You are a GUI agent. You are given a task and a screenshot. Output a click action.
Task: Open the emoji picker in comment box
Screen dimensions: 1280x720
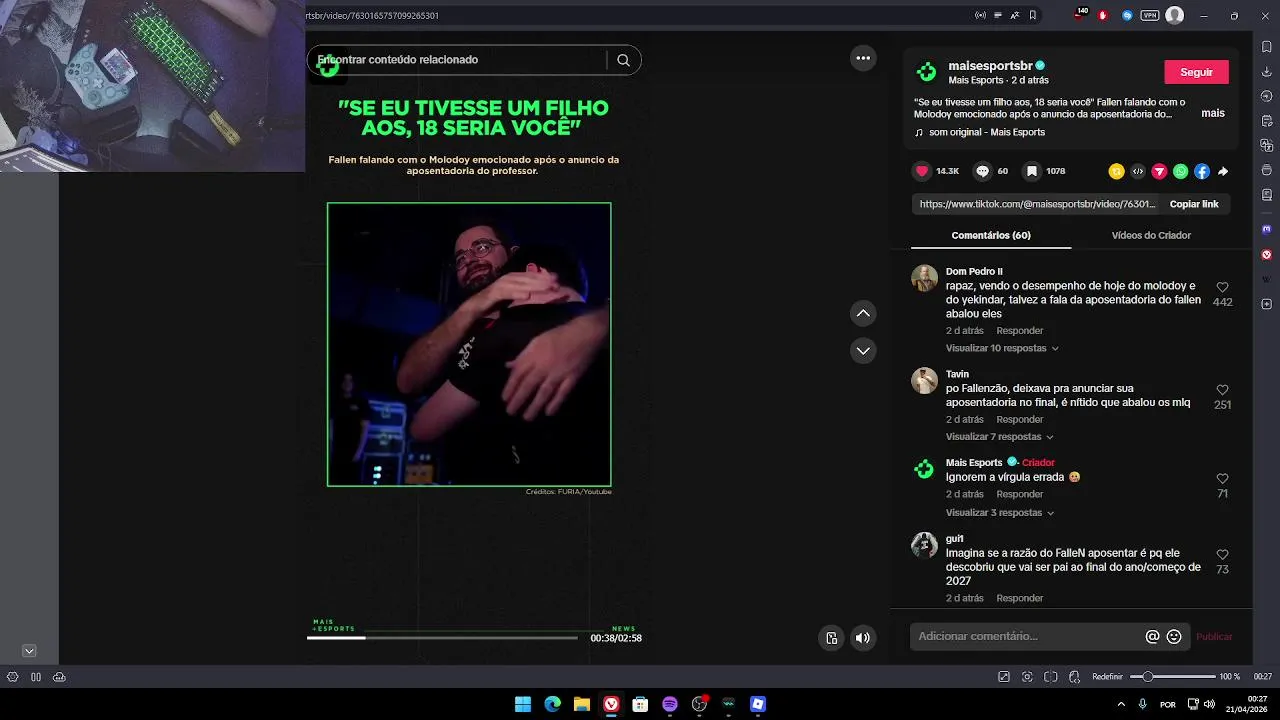pyautogui.click(x=1174, y=636)
